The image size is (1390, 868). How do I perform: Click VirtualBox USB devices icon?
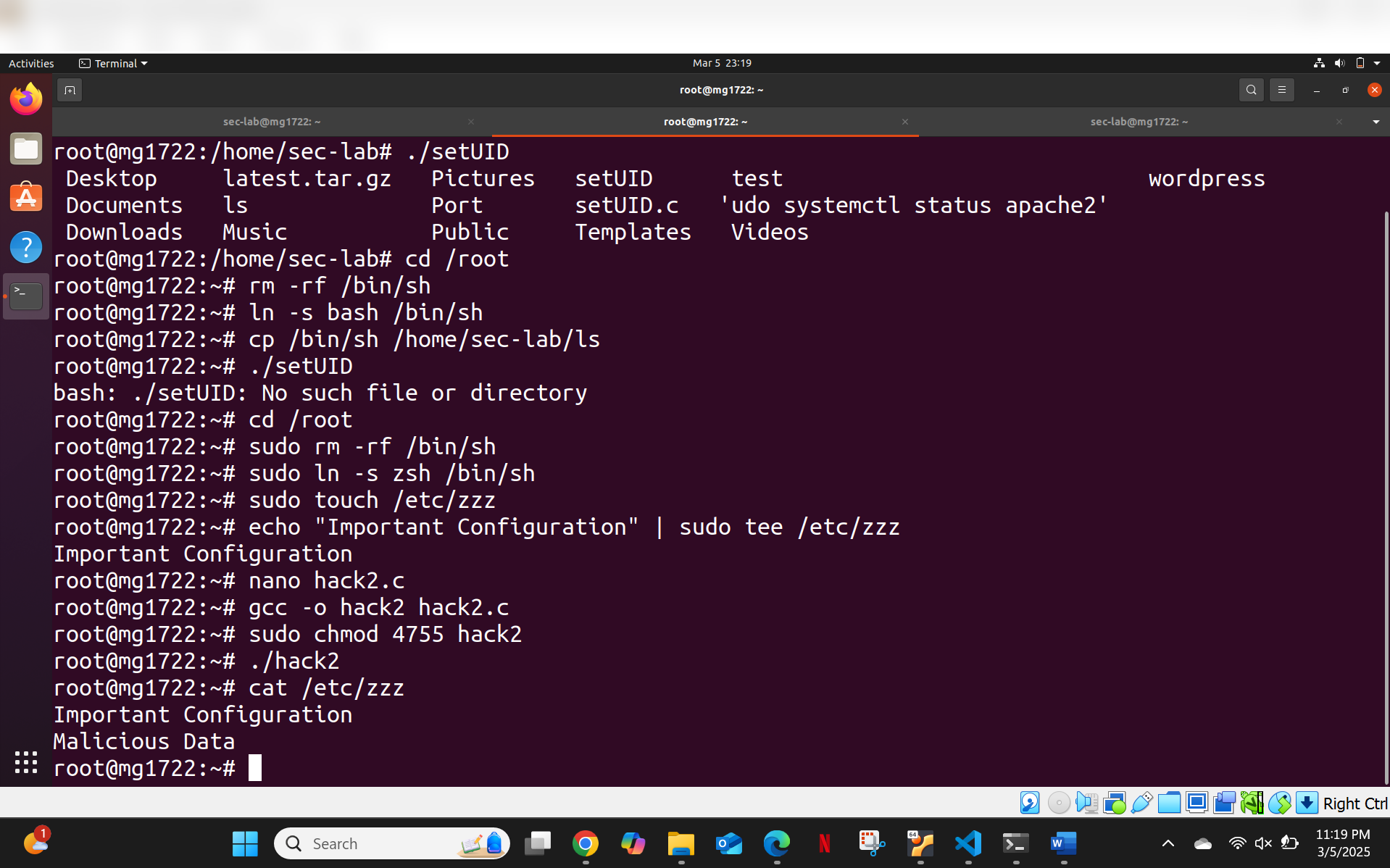click(x=1141, y=803)
